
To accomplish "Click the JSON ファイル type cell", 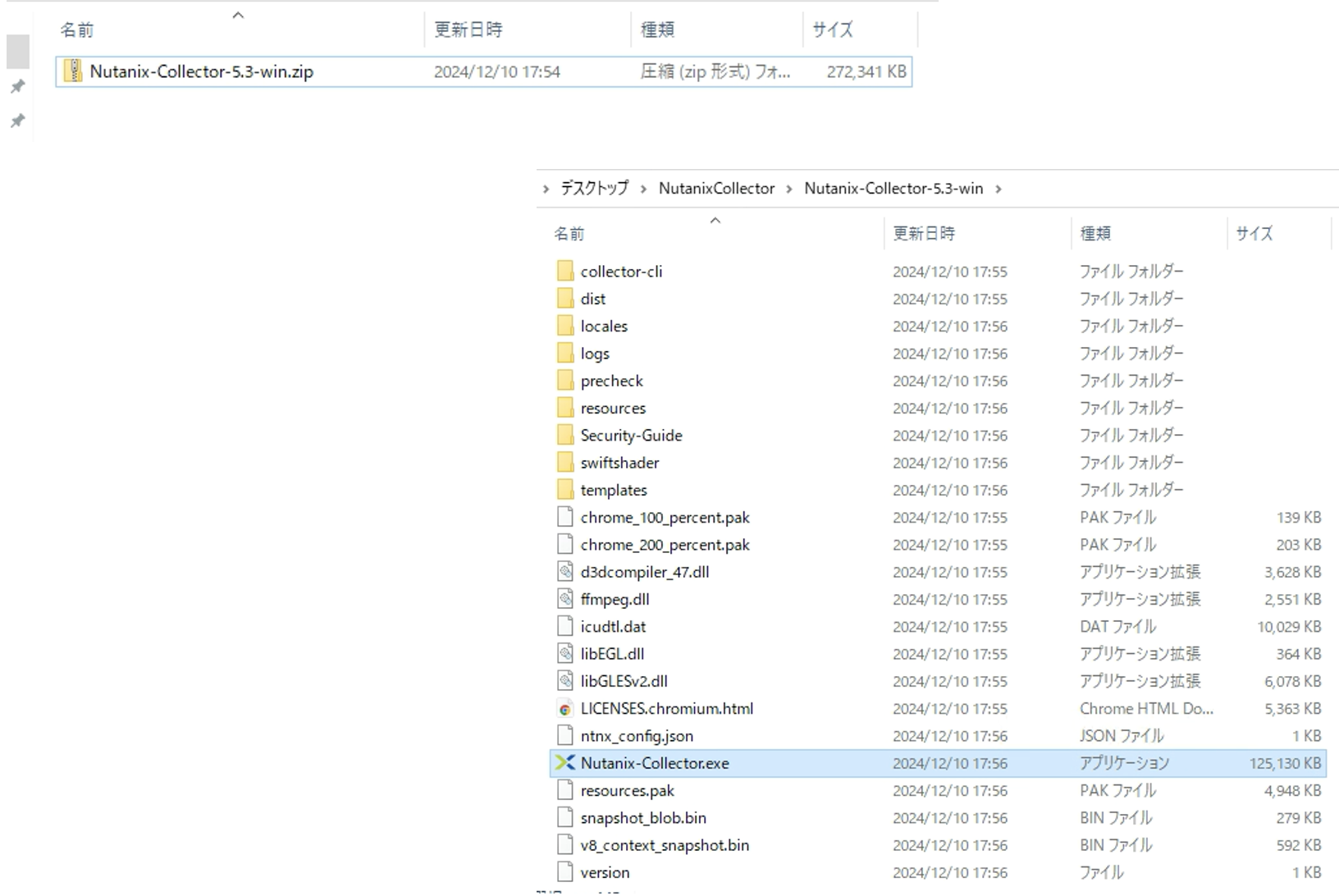I will click(1122, 736).
